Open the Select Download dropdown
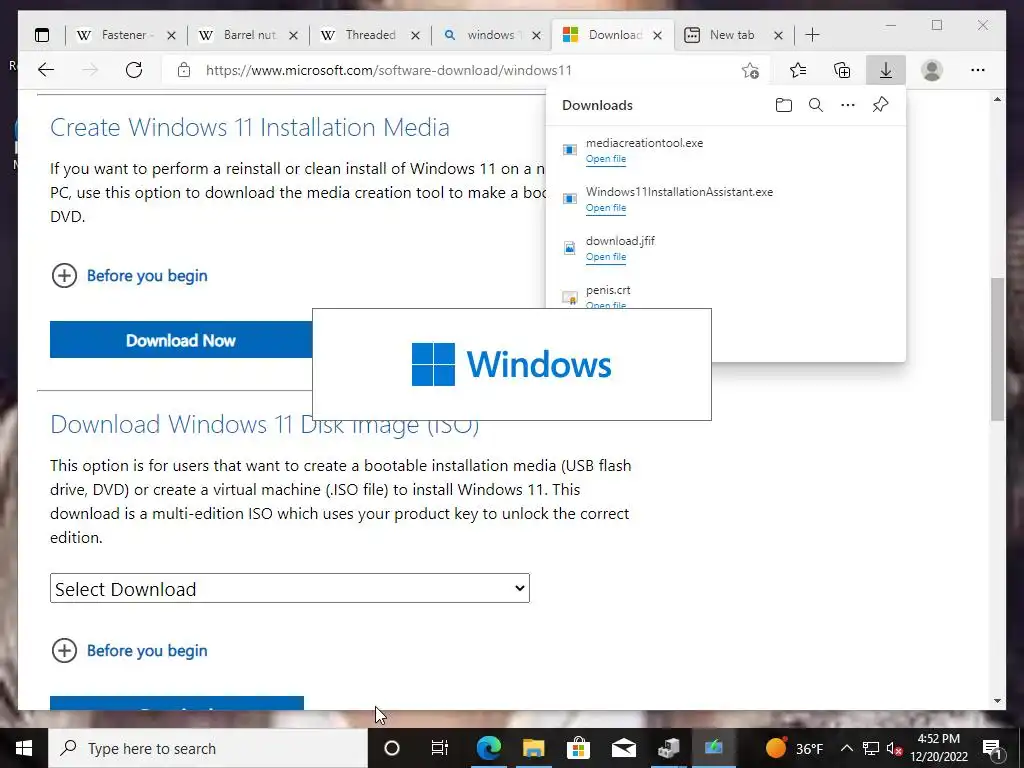 click(x=290, y=588)
